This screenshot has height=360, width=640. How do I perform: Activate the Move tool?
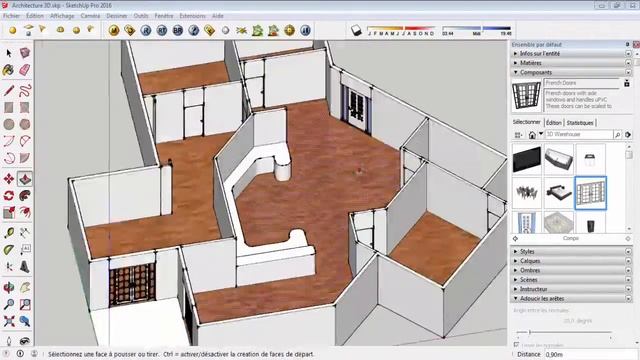point(9,179)
